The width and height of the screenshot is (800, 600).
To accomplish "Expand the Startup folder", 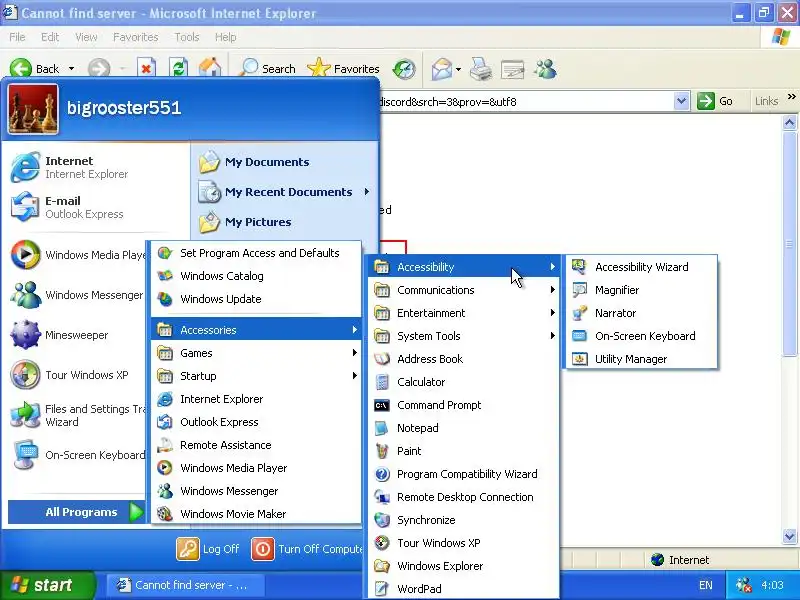I will click(x=256, y=376).
